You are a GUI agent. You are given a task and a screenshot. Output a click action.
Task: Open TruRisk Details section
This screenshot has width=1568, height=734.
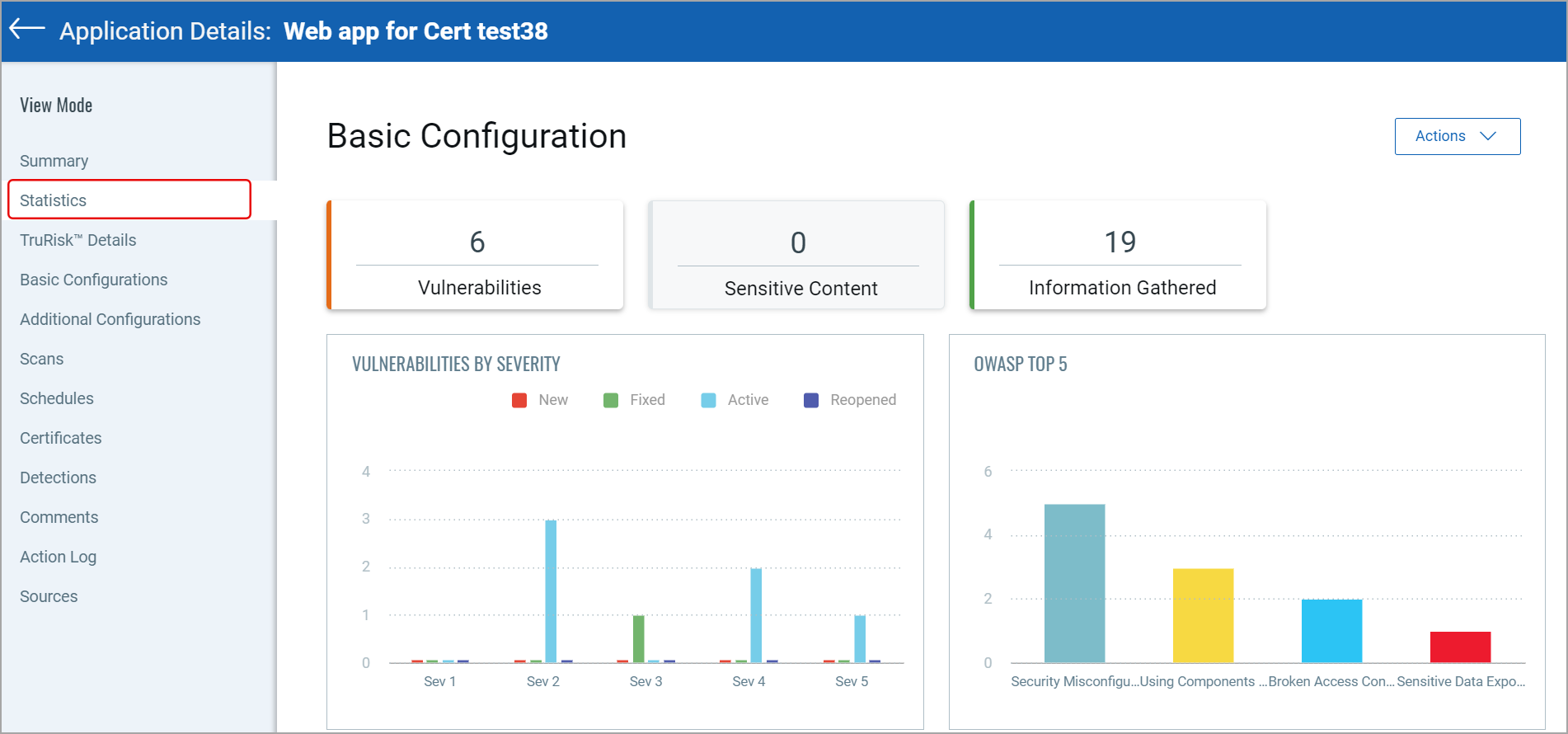click(x=78, y=240)
